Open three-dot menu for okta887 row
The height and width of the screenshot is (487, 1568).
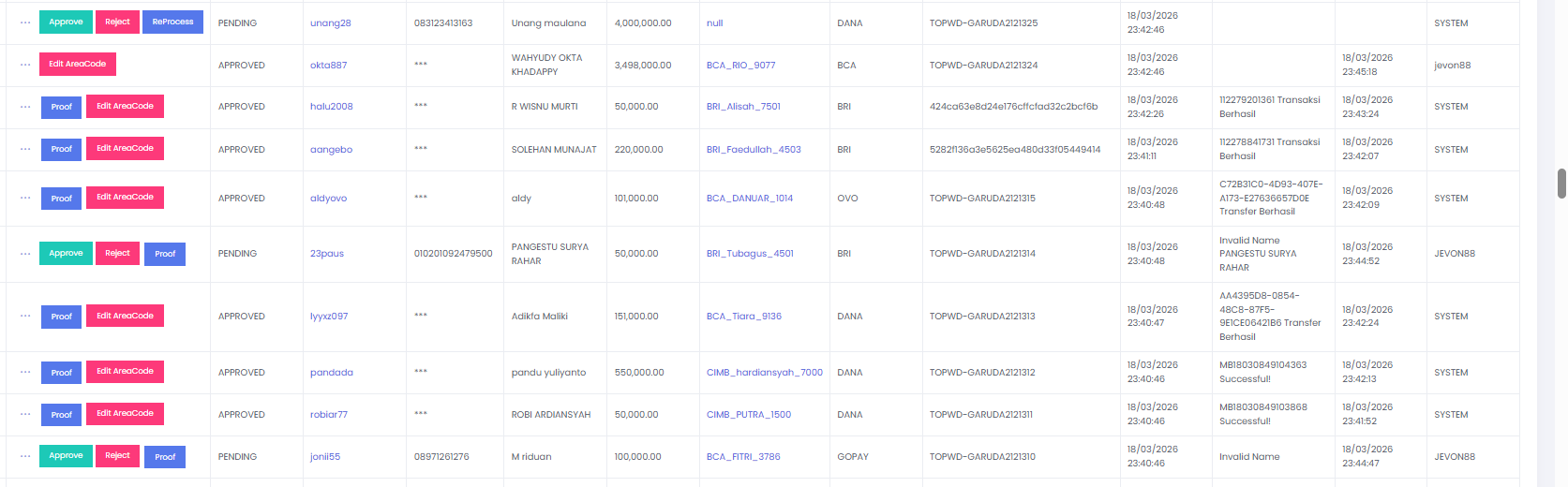25,65
